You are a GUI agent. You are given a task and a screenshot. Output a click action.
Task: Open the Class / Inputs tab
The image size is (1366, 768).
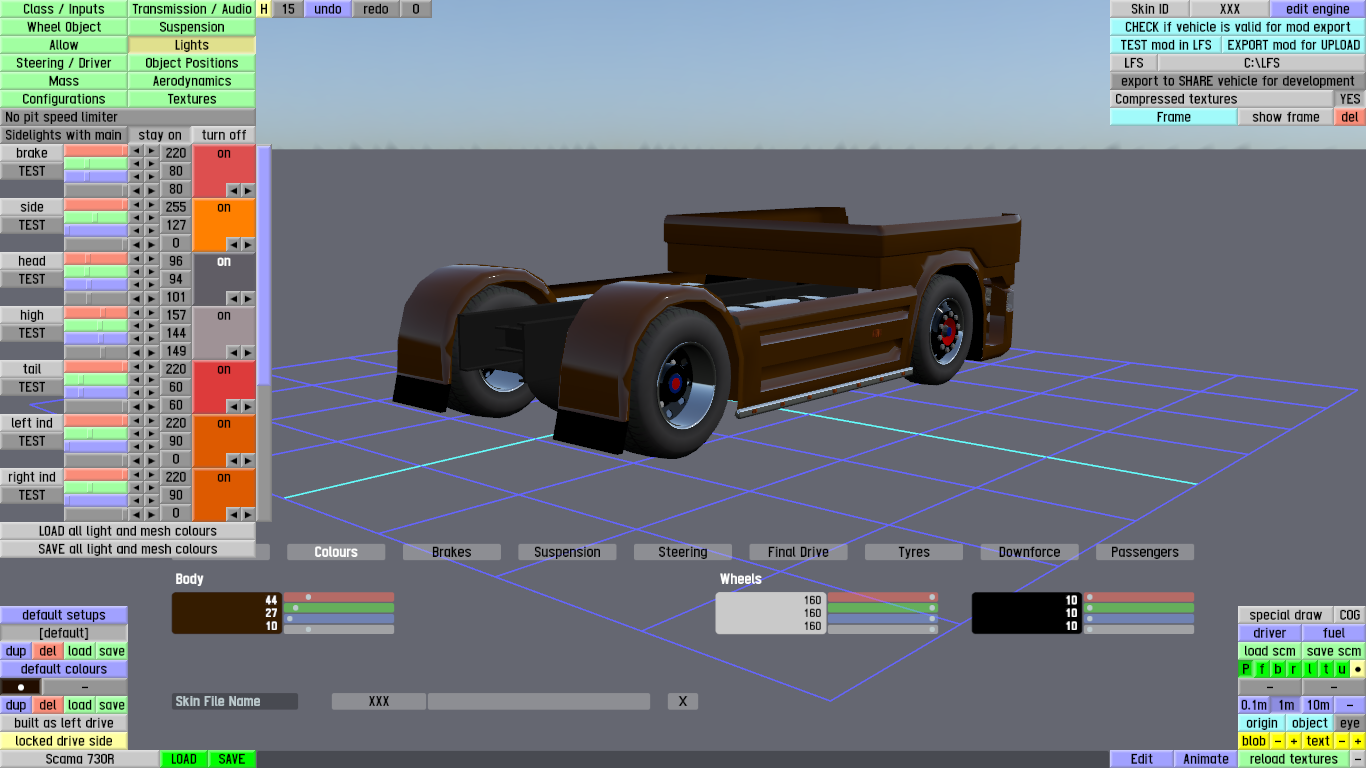point(64,9)
